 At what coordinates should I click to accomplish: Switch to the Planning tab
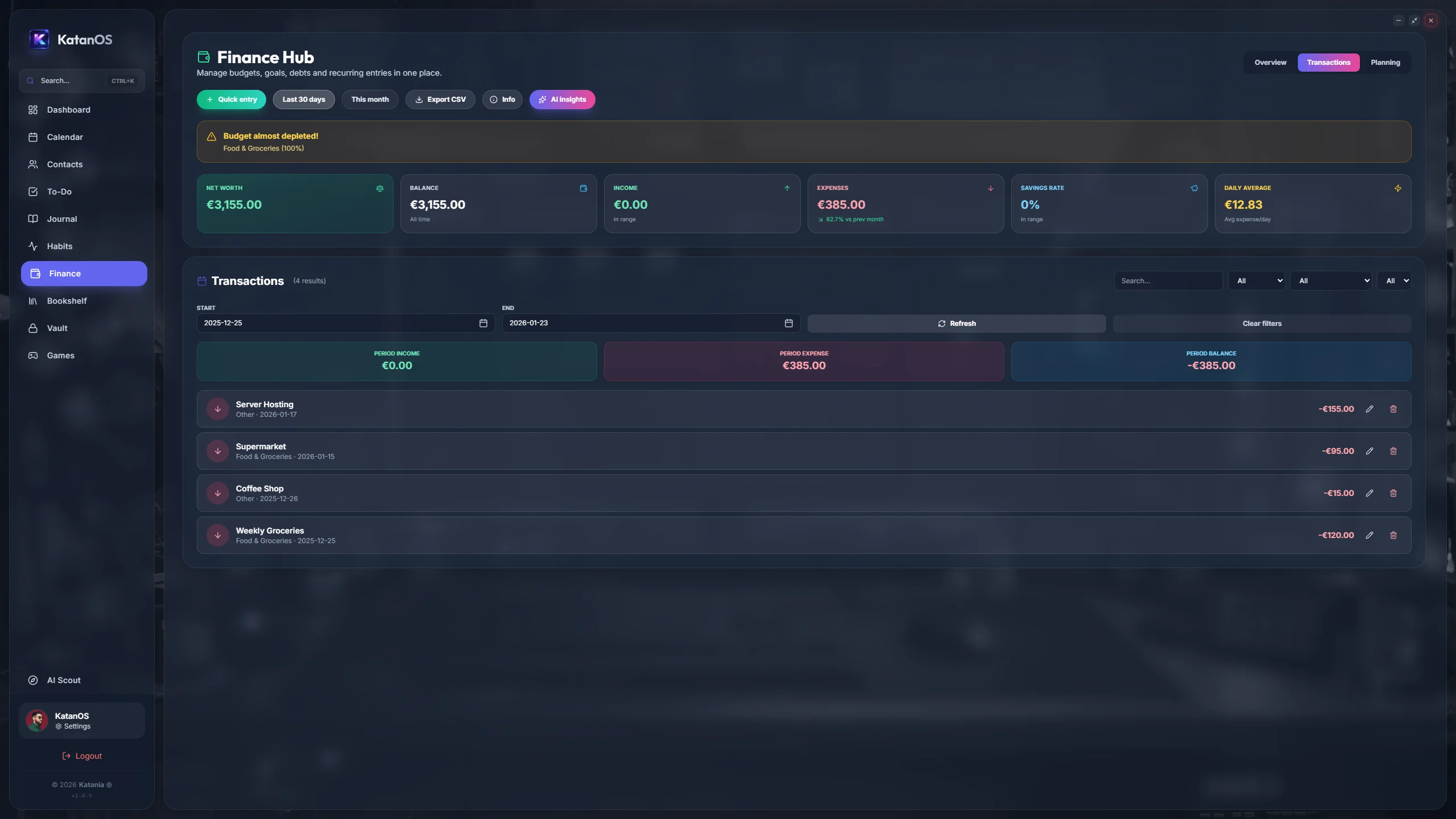(1385, 63)
